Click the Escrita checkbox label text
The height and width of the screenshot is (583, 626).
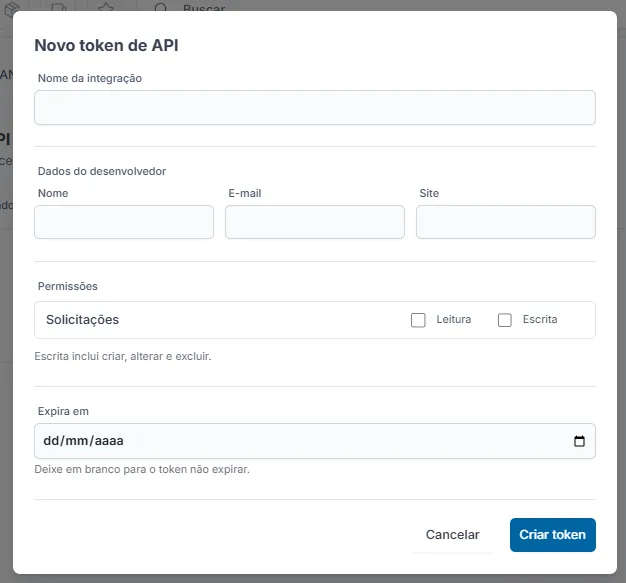(540, 319)
